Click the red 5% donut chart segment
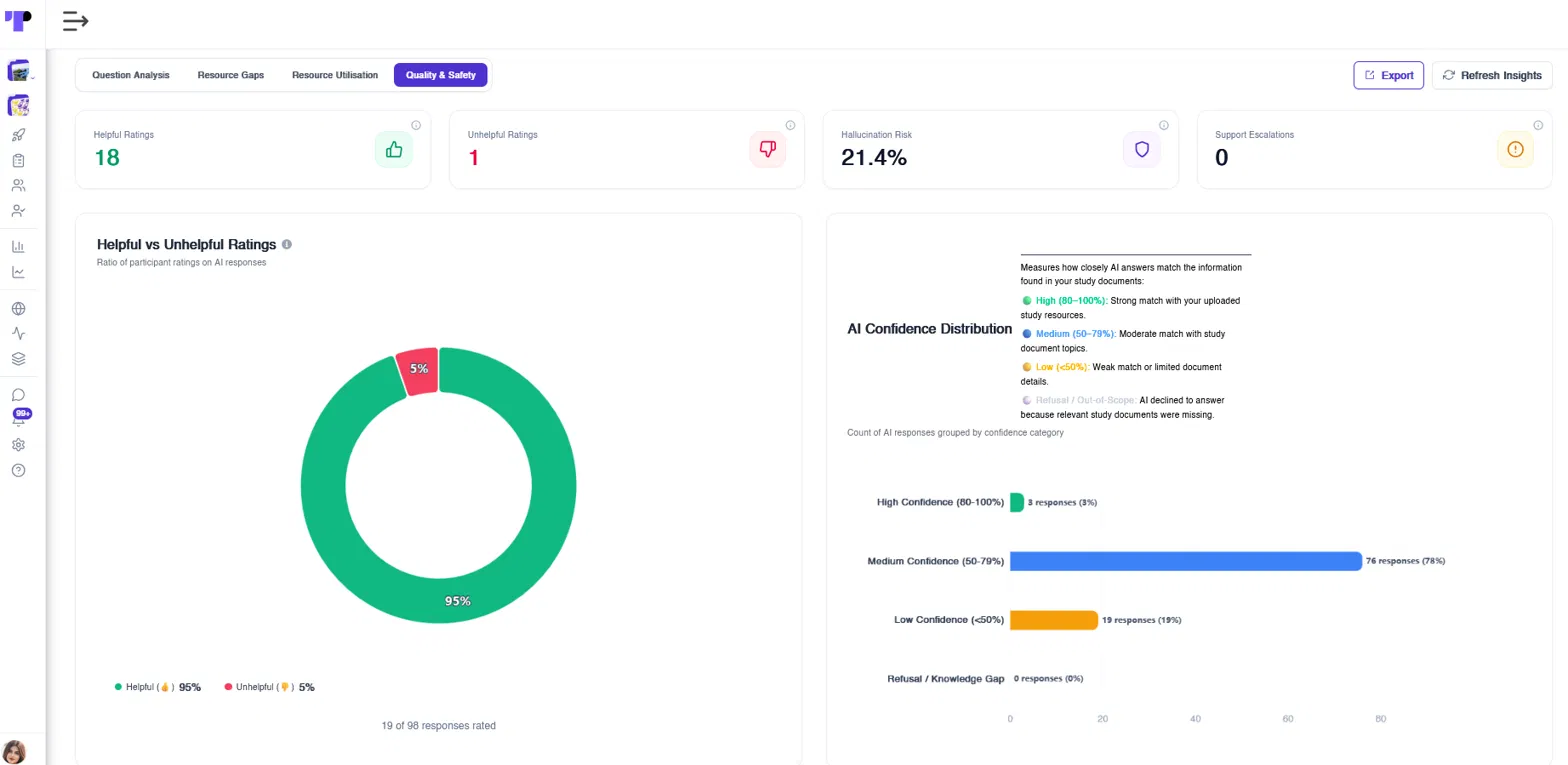The height and width of the screenshot is (765, 1568). tap(419, 370)
